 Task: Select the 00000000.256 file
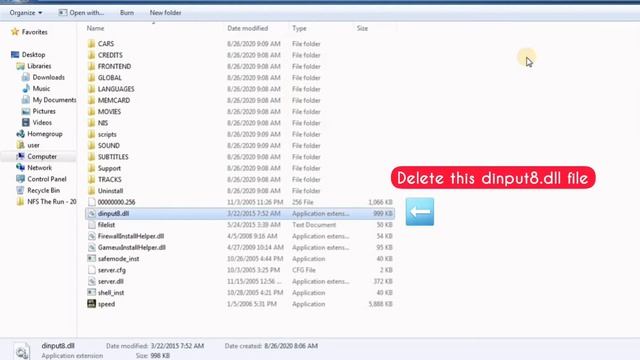(x=116, y=202)
